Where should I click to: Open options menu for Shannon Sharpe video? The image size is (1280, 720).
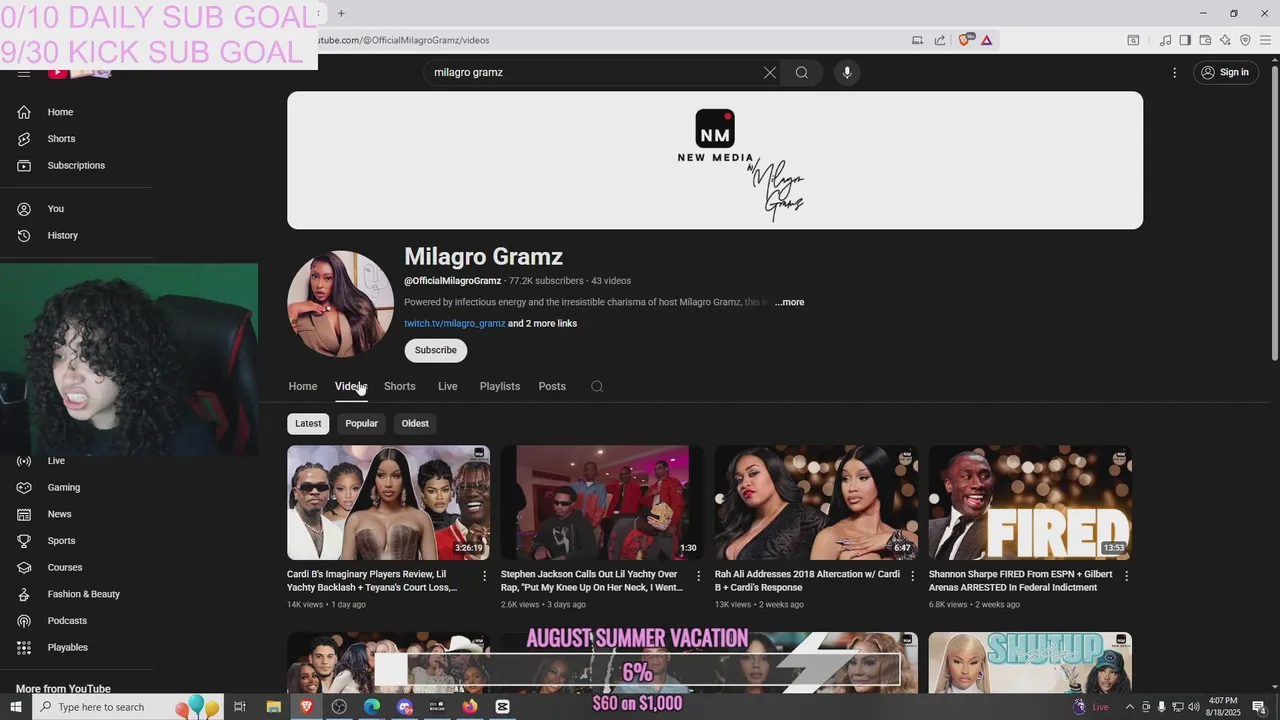1126,576
